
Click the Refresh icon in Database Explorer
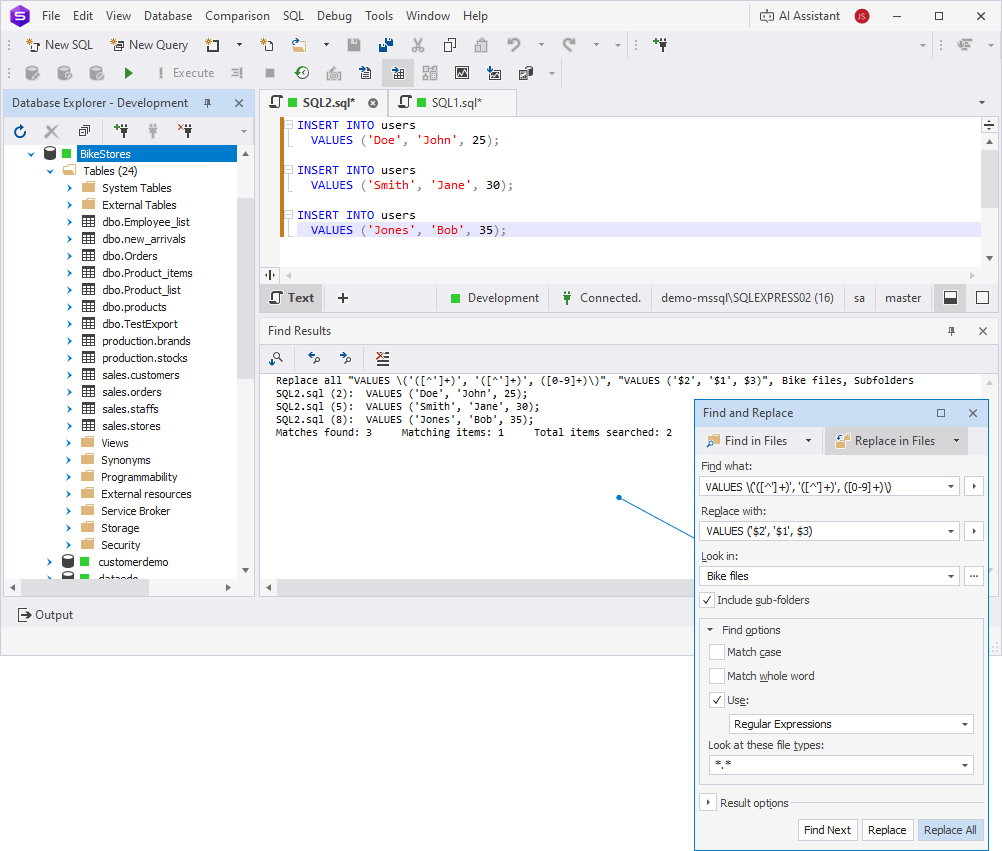(20, 131)
